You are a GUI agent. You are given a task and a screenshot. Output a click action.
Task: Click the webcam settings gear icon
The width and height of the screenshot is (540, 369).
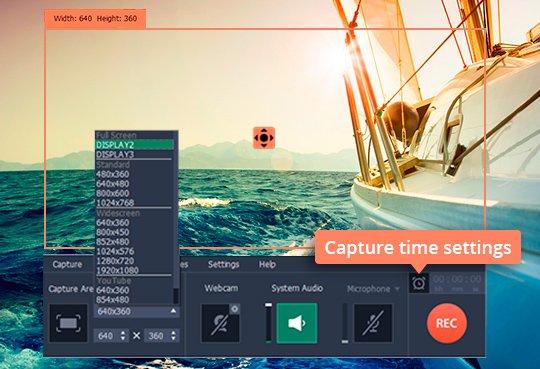(x=235, y=309)
